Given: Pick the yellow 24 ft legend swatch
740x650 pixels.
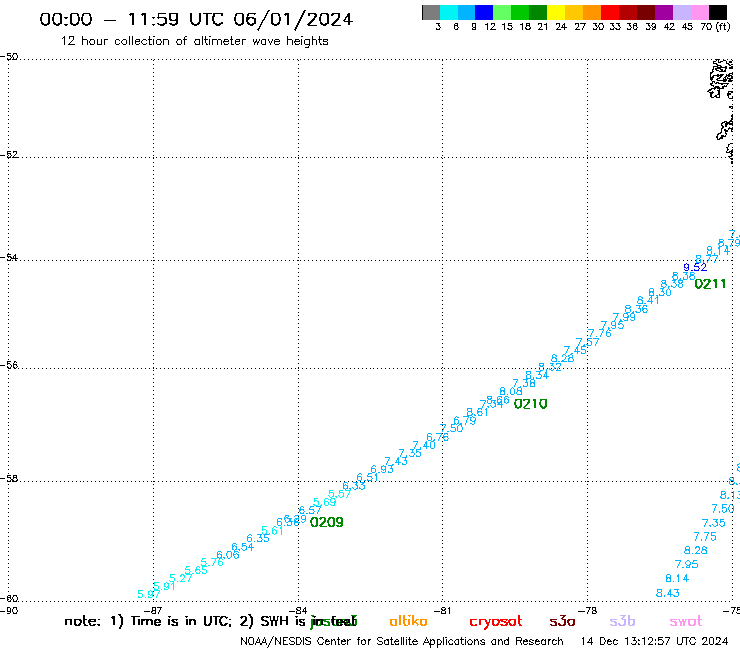Looking at the screenshot, I should [x=556, y=12].
